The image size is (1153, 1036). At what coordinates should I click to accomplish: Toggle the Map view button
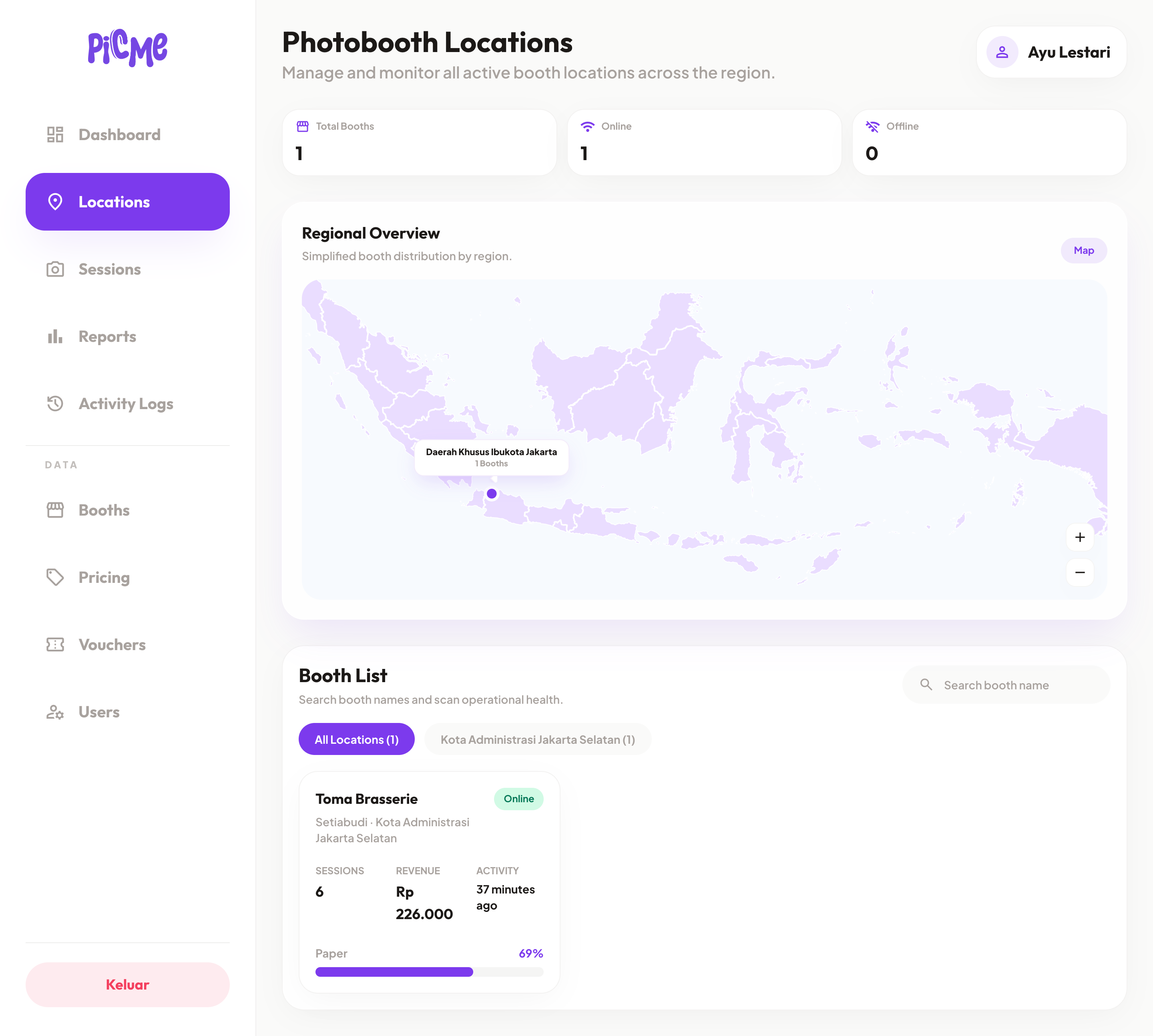click(1083, 251)
